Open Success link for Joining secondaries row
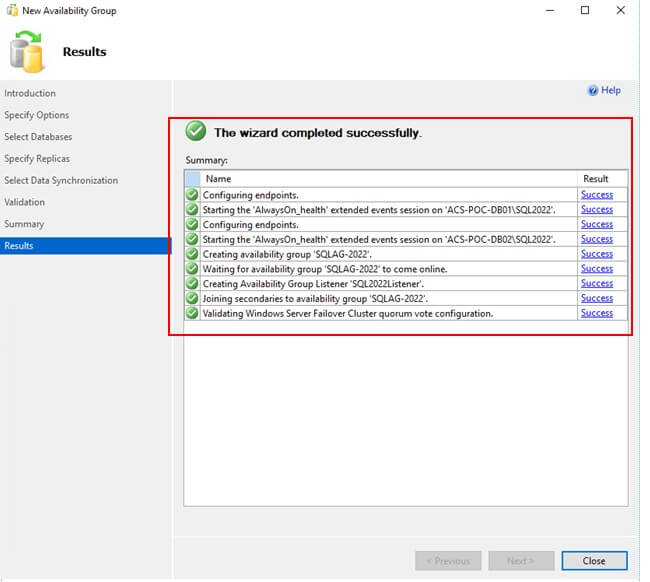The image size is (650, 582). pyautogui.click(x=596, y=298)
